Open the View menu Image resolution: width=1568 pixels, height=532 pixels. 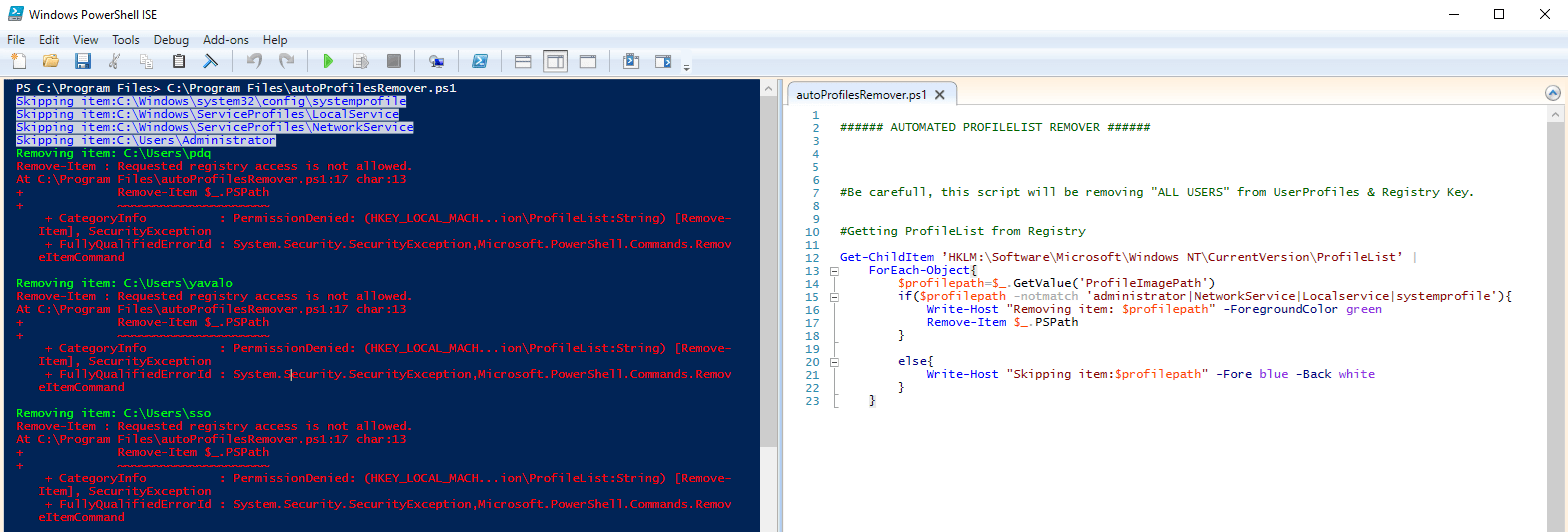click(x=86, y=40)
